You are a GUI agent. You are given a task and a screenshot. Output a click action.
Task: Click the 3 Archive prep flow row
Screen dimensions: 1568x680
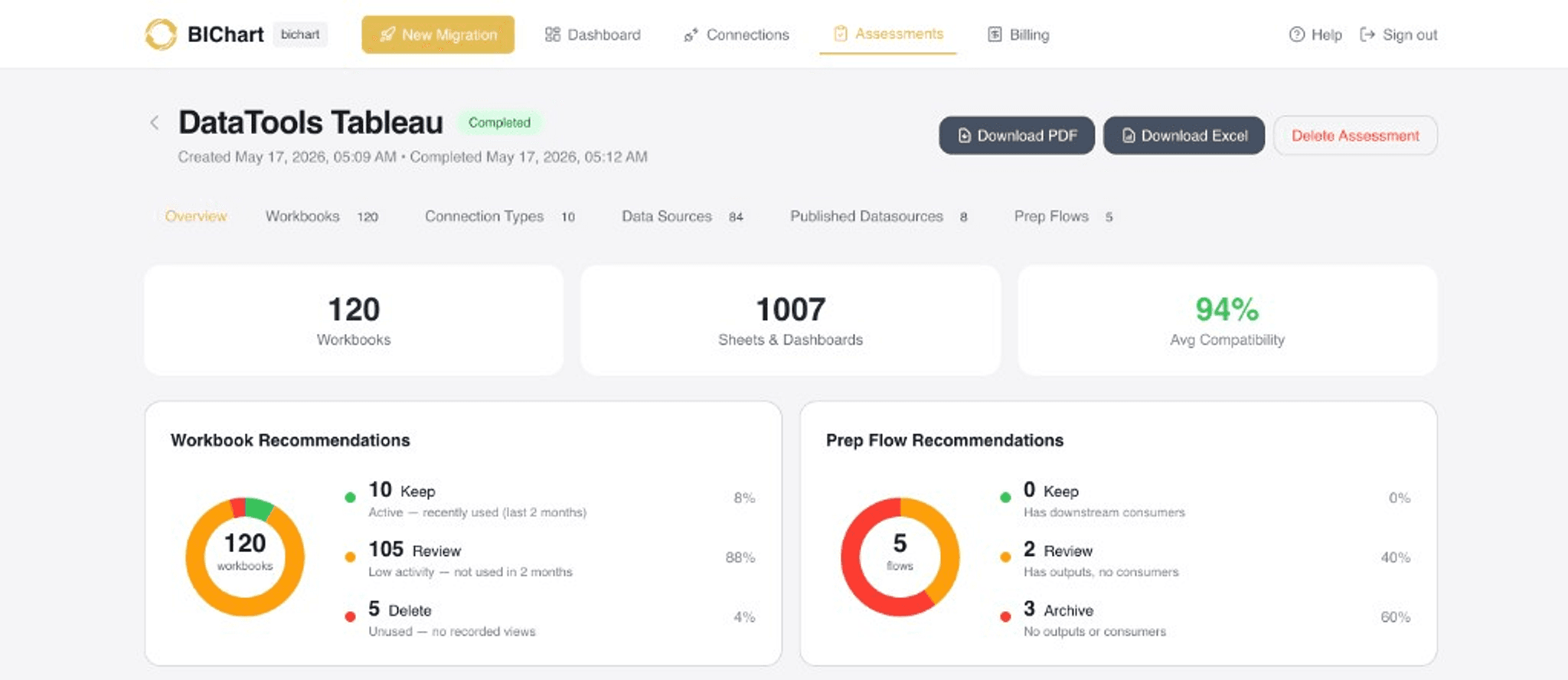click(x=1205, y=618)
